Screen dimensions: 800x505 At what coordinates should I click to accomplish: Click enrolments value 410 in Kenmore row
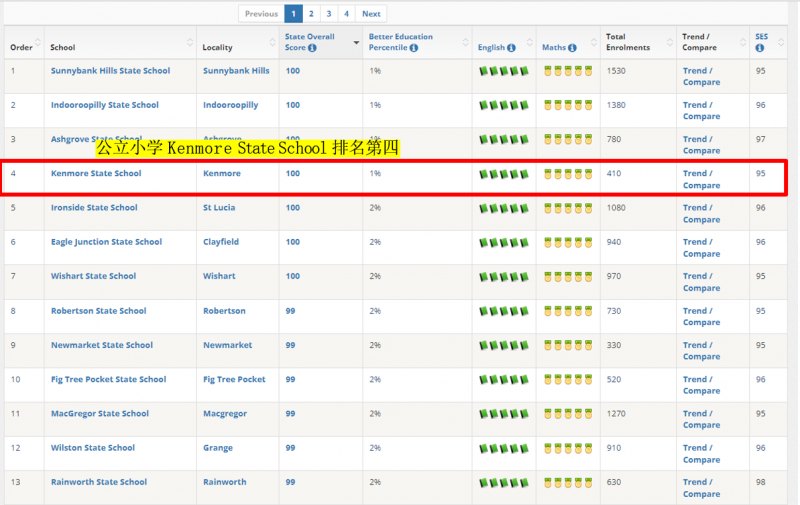pyautogui.click(x=614, y=173)
